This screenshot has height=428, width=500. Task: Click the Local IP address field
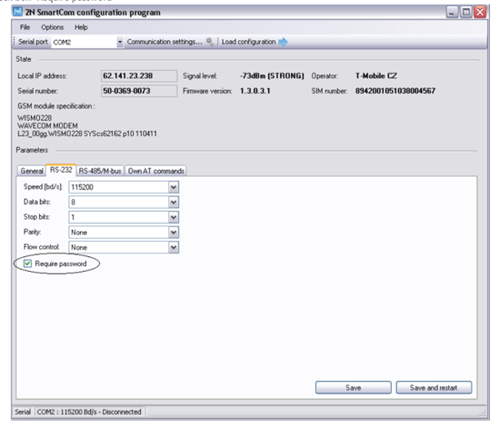139,76
